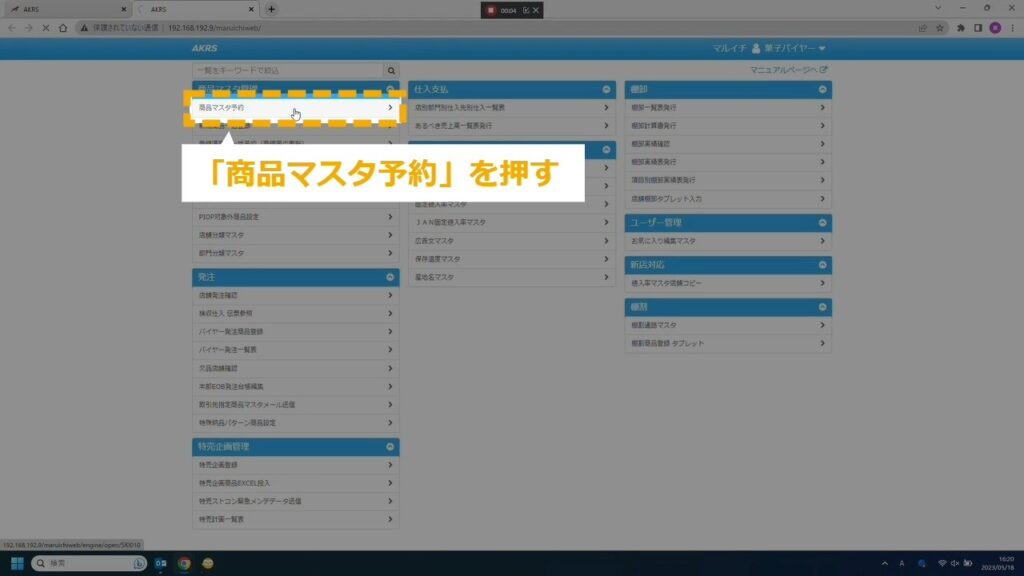Stop page loading with the X button
Screen dimensions: 1024x576
pyautogui.click(x=45, y=28)
